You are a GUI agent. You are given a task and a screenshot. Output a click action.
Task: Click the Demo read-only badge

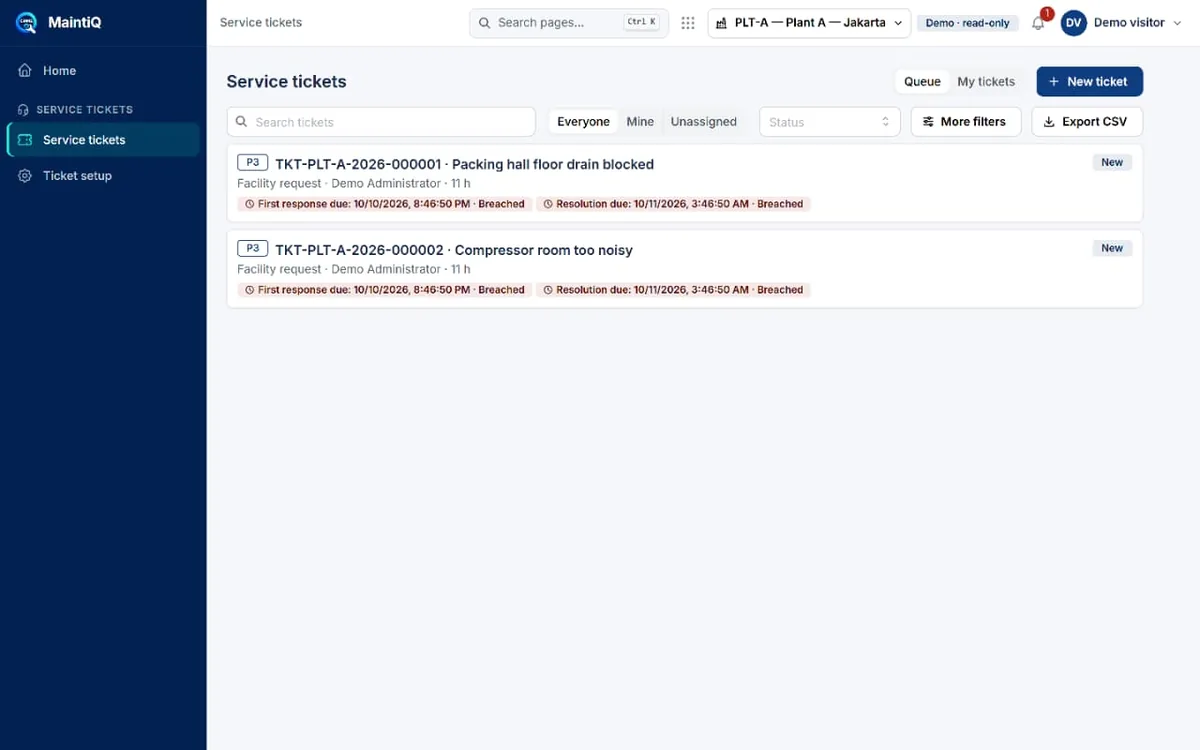coord(967,23)
